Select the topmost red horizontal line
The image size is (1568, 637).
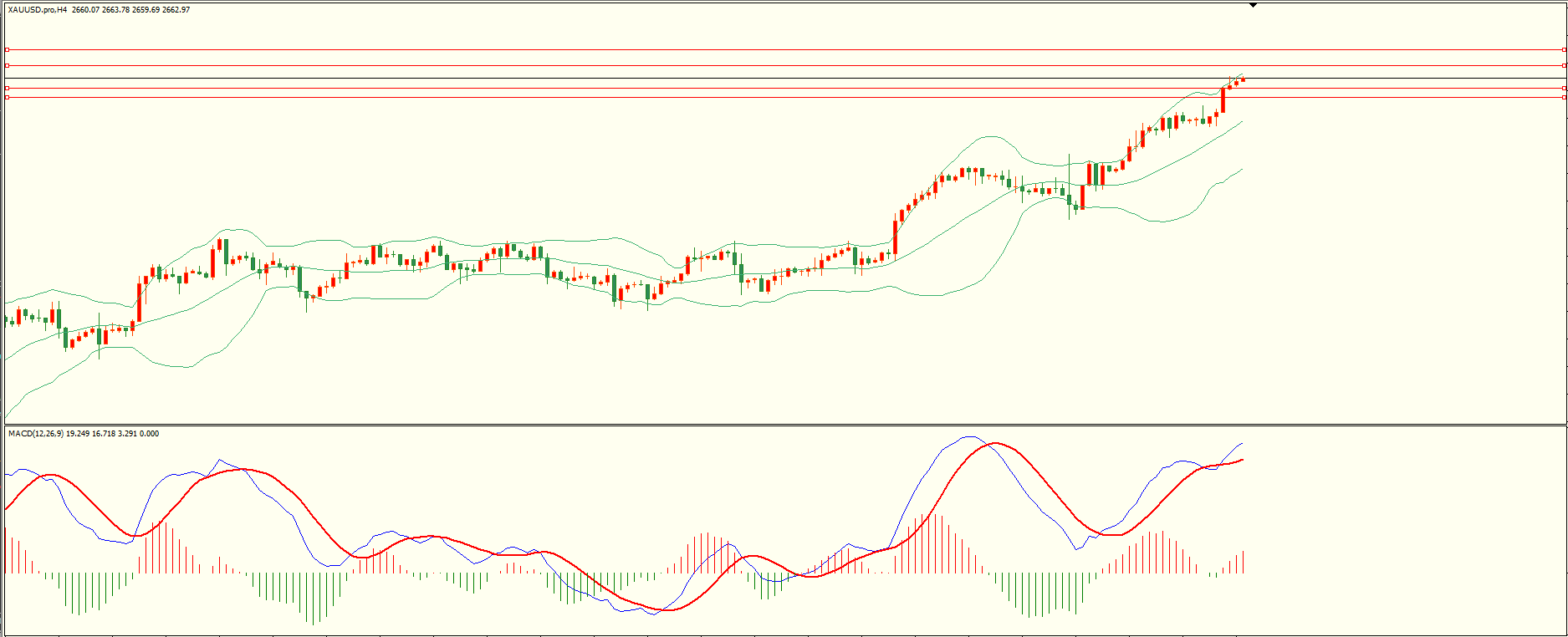click(784, 49)
